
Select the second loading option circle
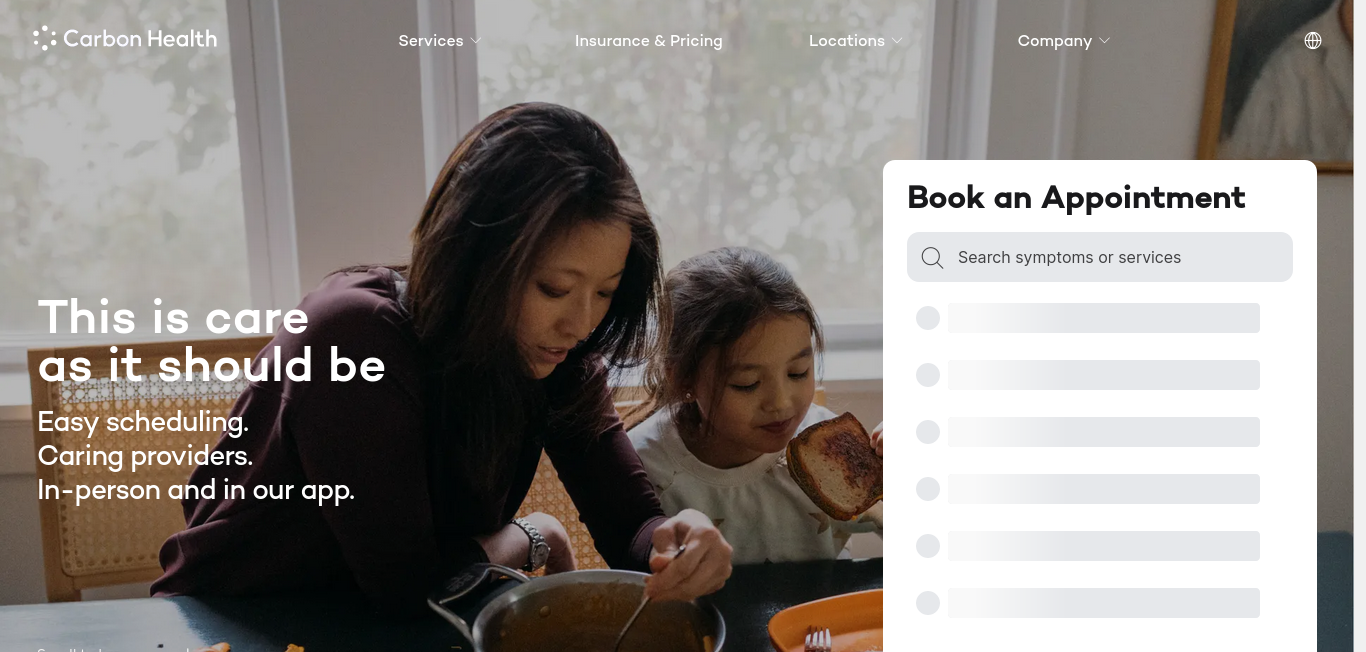928,375
